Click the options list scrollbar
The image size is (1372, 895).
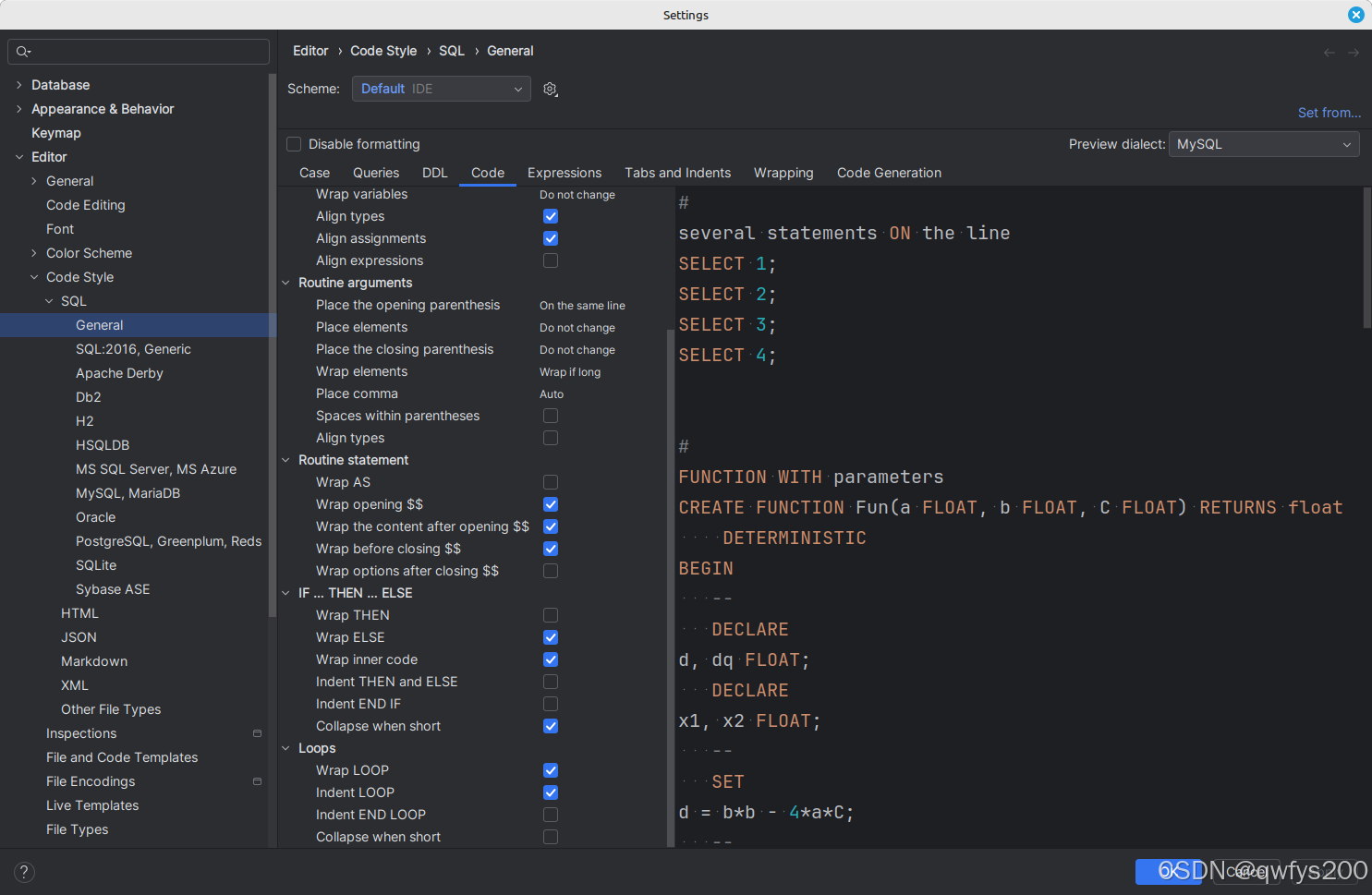click(671, 587)
